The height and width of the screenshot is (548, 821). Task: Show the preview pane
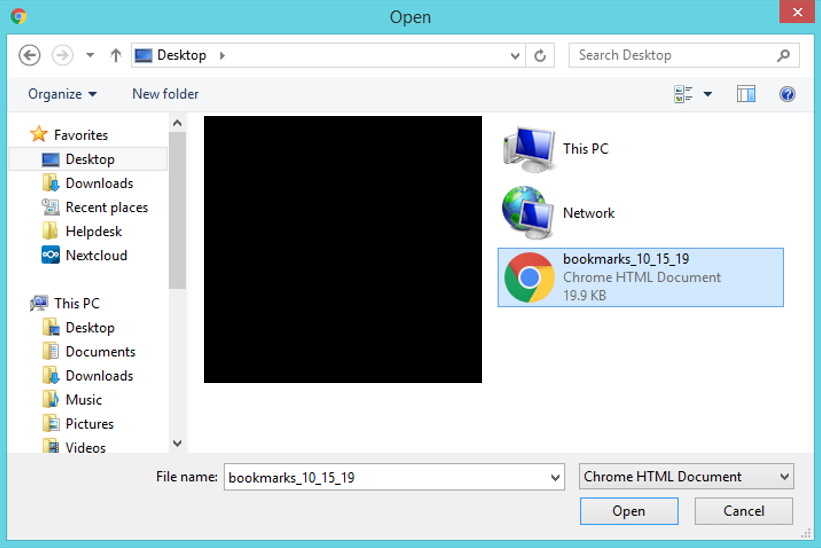point(746,94)
